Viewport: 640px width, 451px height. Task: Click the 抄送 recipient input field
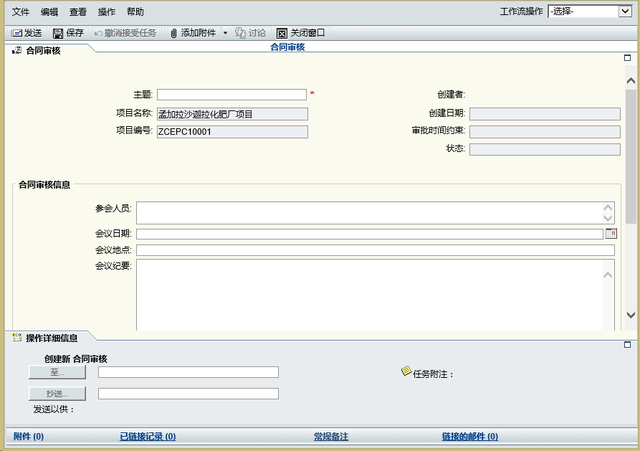click(x=188, y=393)
